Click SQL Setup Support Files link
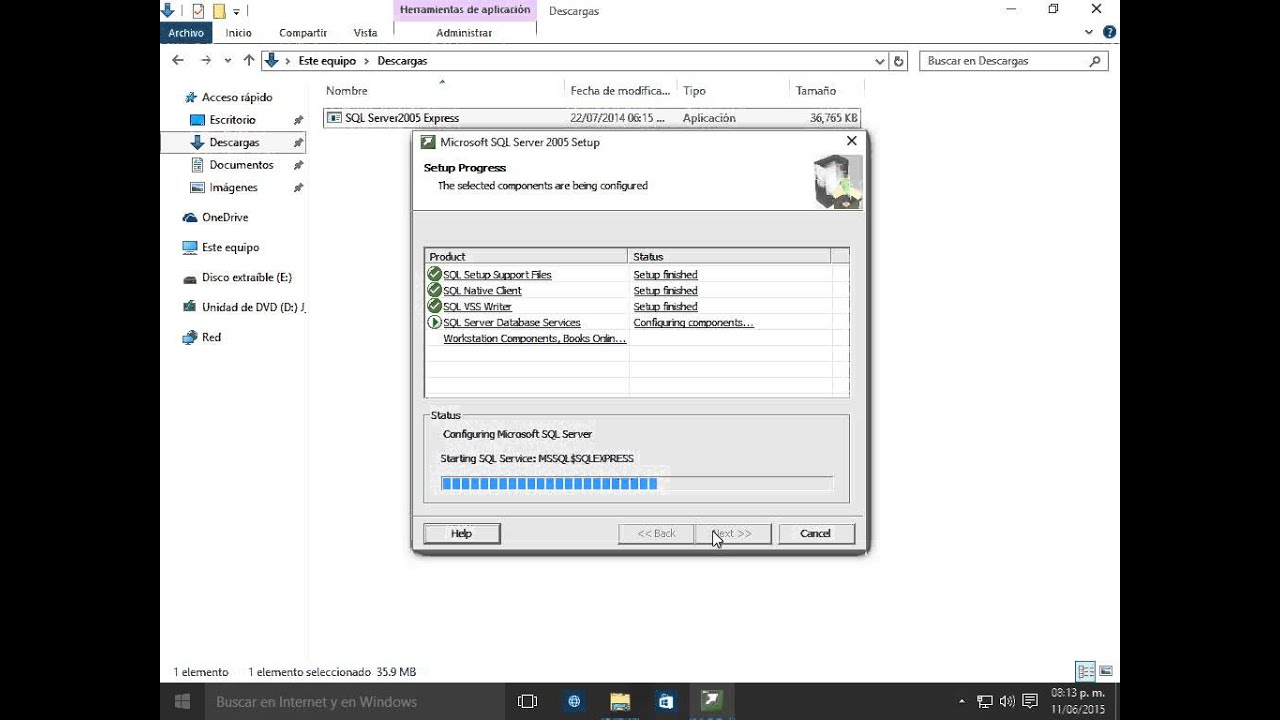 pyautogui.click(x=497, y=275)
